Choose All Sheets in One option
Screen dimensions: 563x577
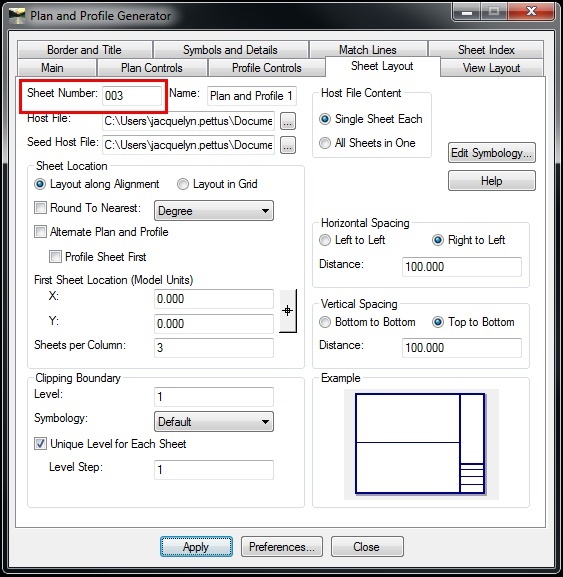pyautogui.click(x=325, y=143)
